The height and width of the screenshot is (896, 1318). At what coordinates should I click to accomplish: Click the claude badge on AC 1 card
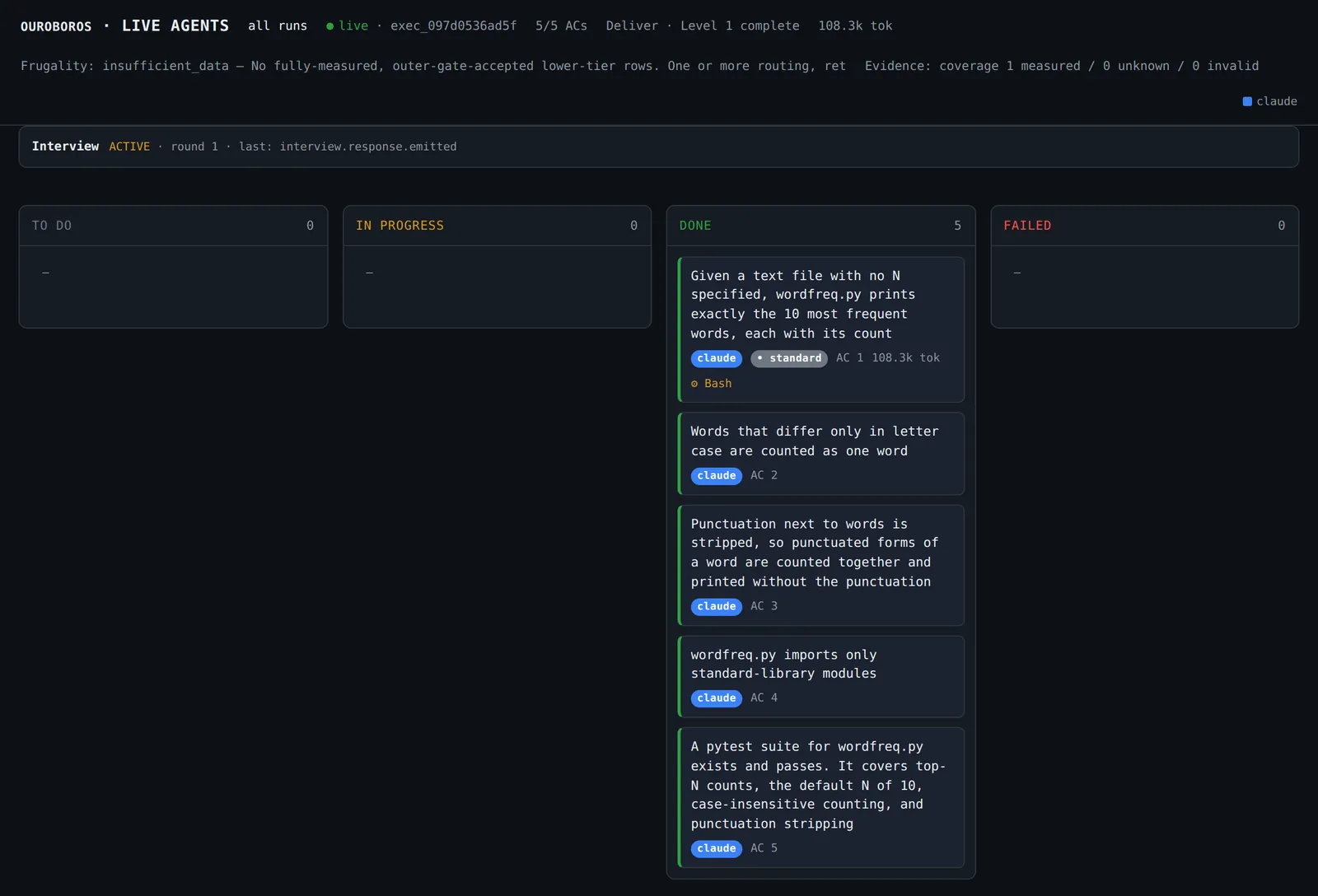click(717, 358)
